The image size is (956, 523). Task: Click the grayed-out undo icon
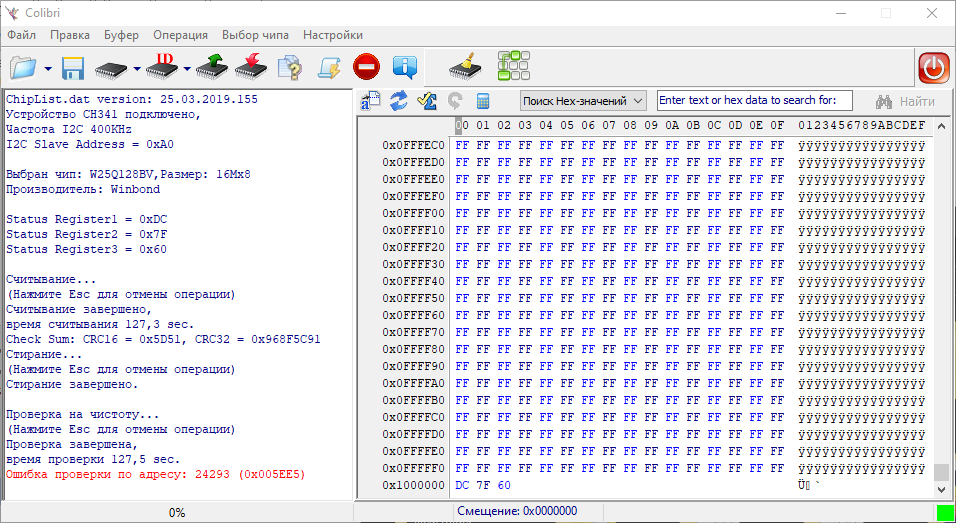(x=455, y=101)
